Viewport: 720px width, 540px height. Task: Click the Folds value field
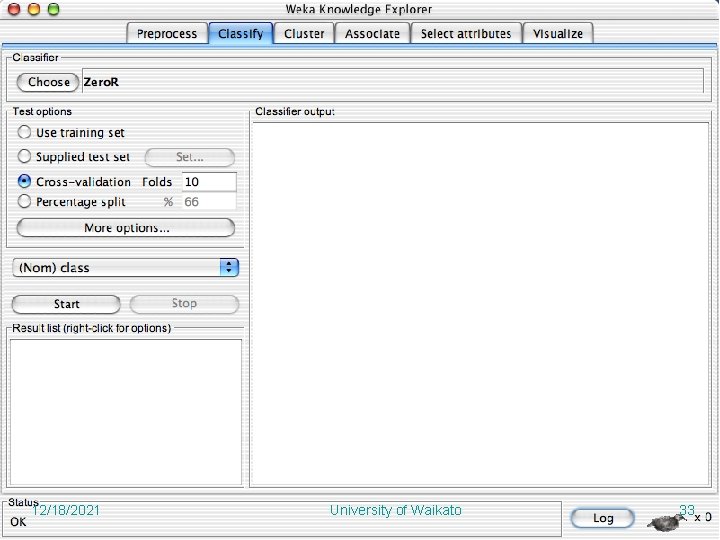pyautogui.click(x=209, y=182)
